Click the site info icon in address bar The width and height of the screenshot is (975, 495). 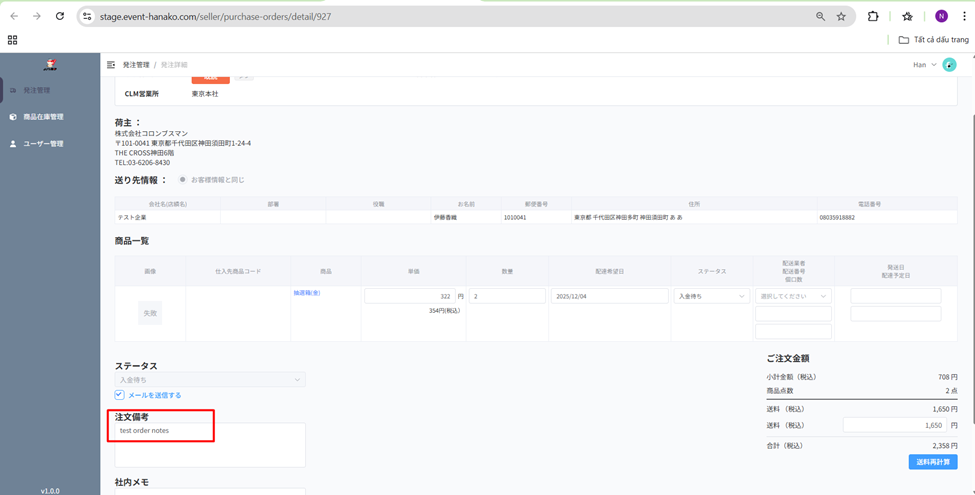point(87,17)
